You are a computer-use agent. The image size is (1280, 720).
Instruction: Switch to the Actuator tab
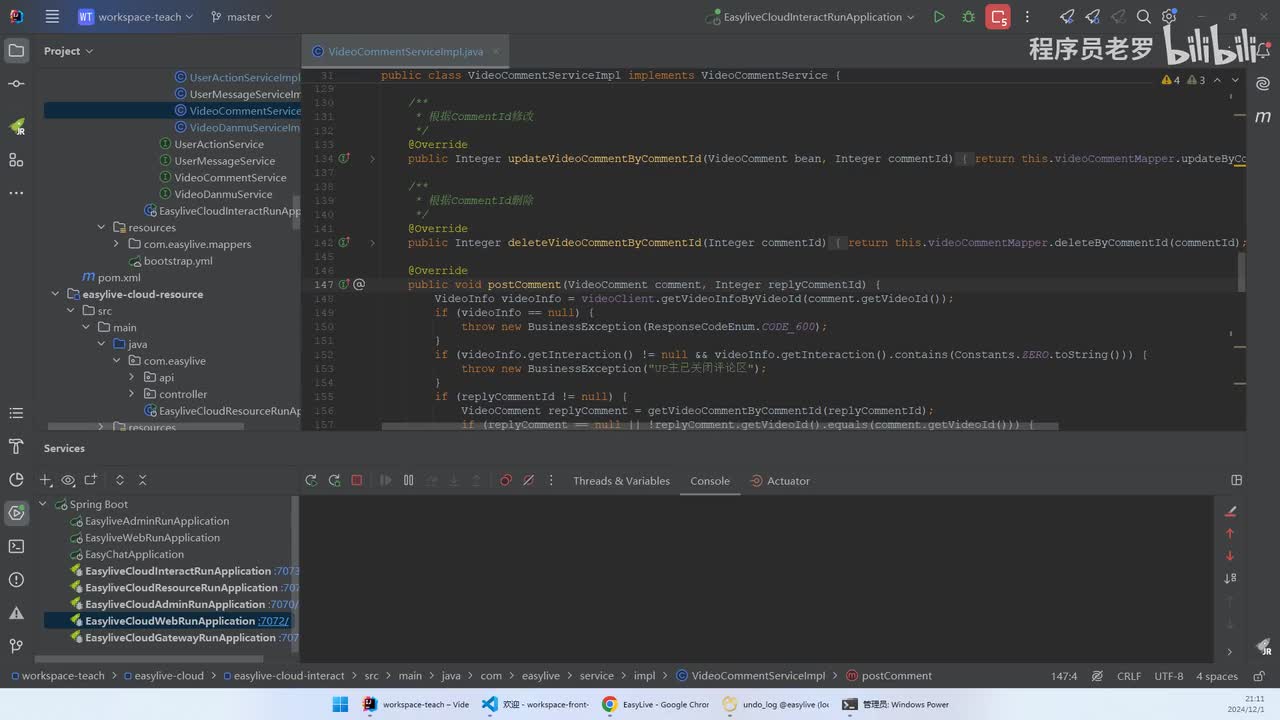point(788,481)
